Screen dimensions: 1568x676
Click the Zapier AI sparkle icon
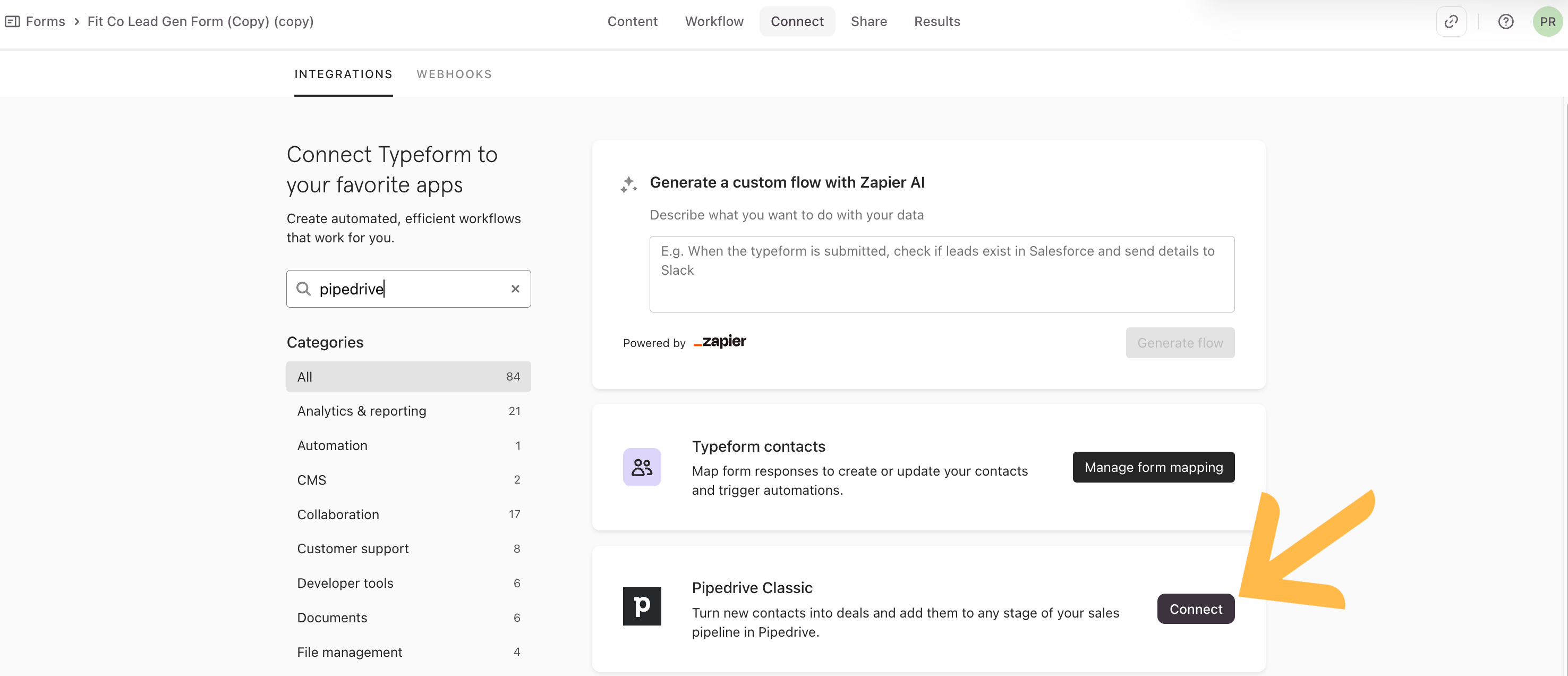pyautogui.click(x=628, y=184)
